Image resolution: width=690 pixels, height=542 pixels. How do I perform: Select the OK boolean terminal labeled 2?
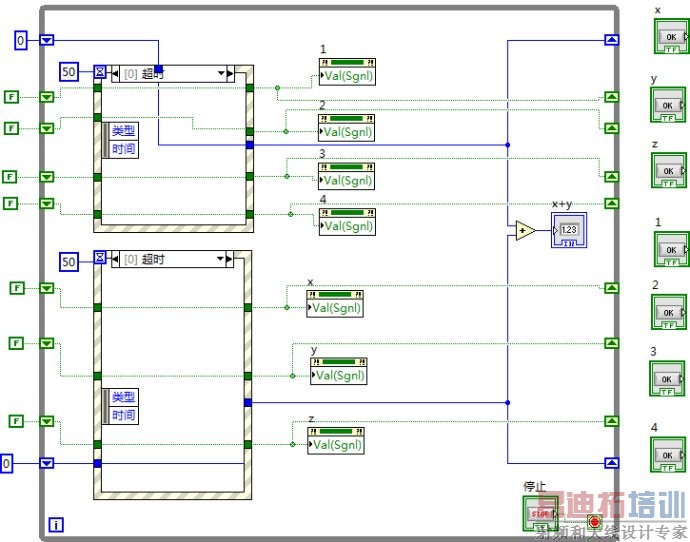click(669, 312)
